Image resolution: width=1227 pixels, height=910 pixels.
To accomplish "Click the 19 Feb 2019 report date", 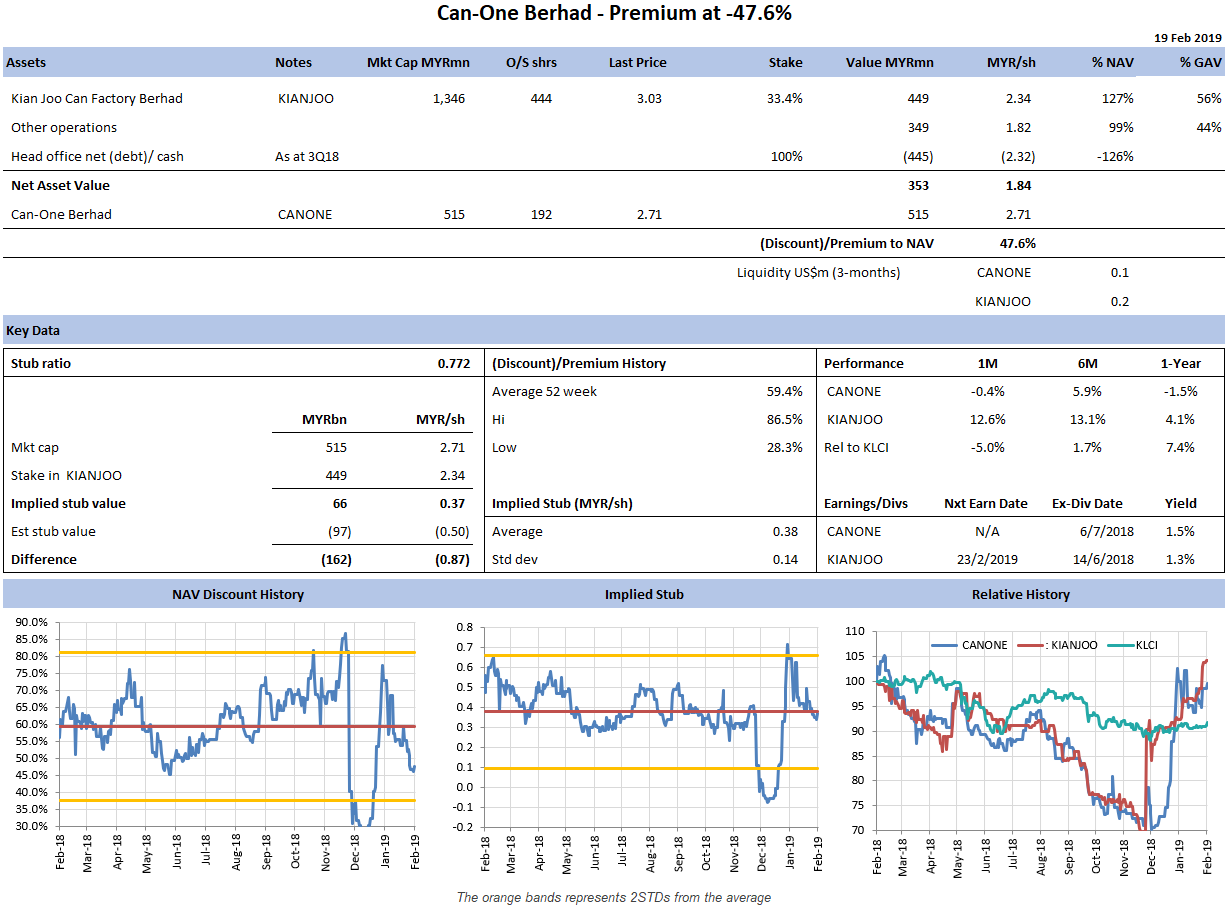I will 1188,37.
